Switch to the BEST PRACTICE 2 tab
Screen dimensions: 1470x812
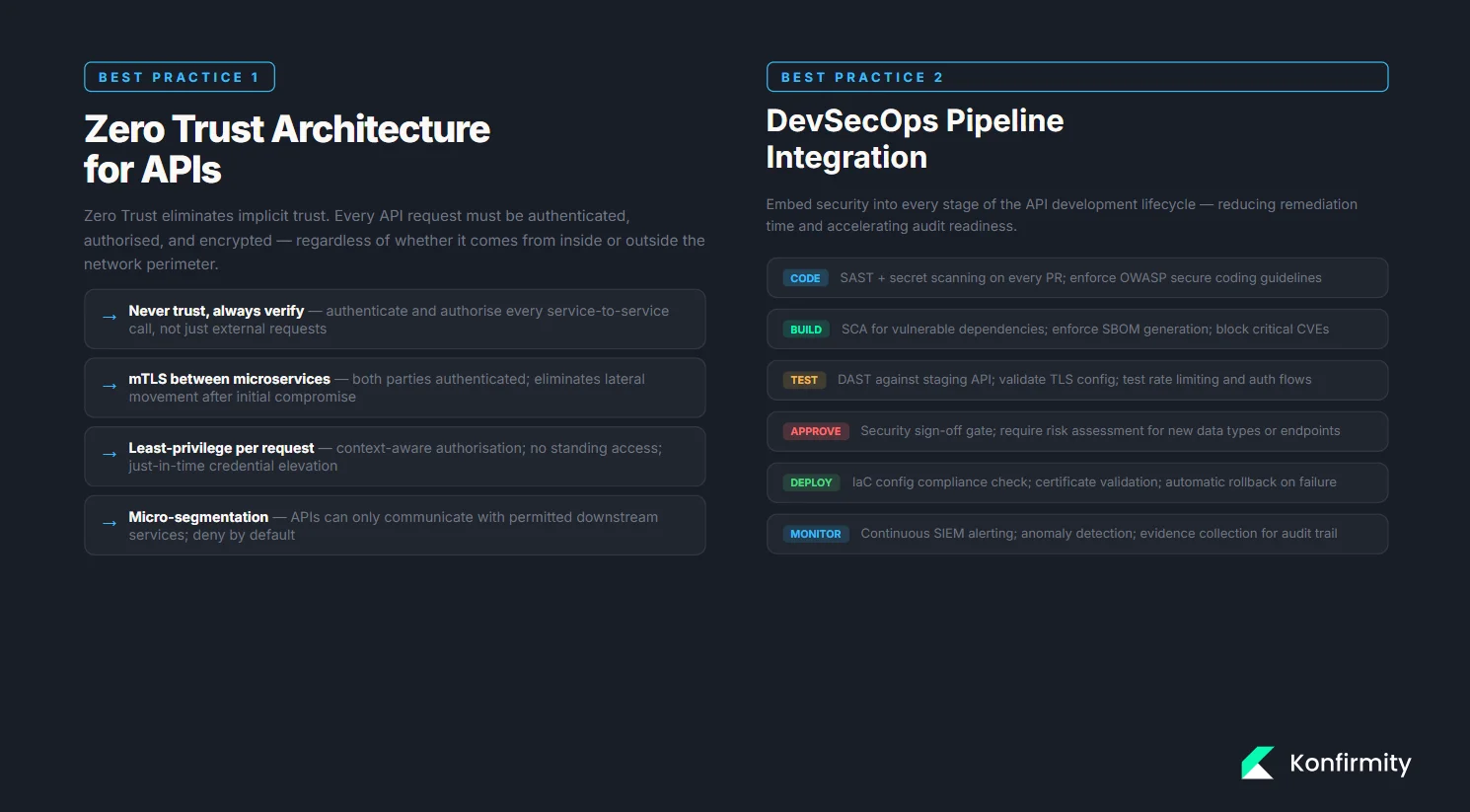click(x=1076, y=76)
